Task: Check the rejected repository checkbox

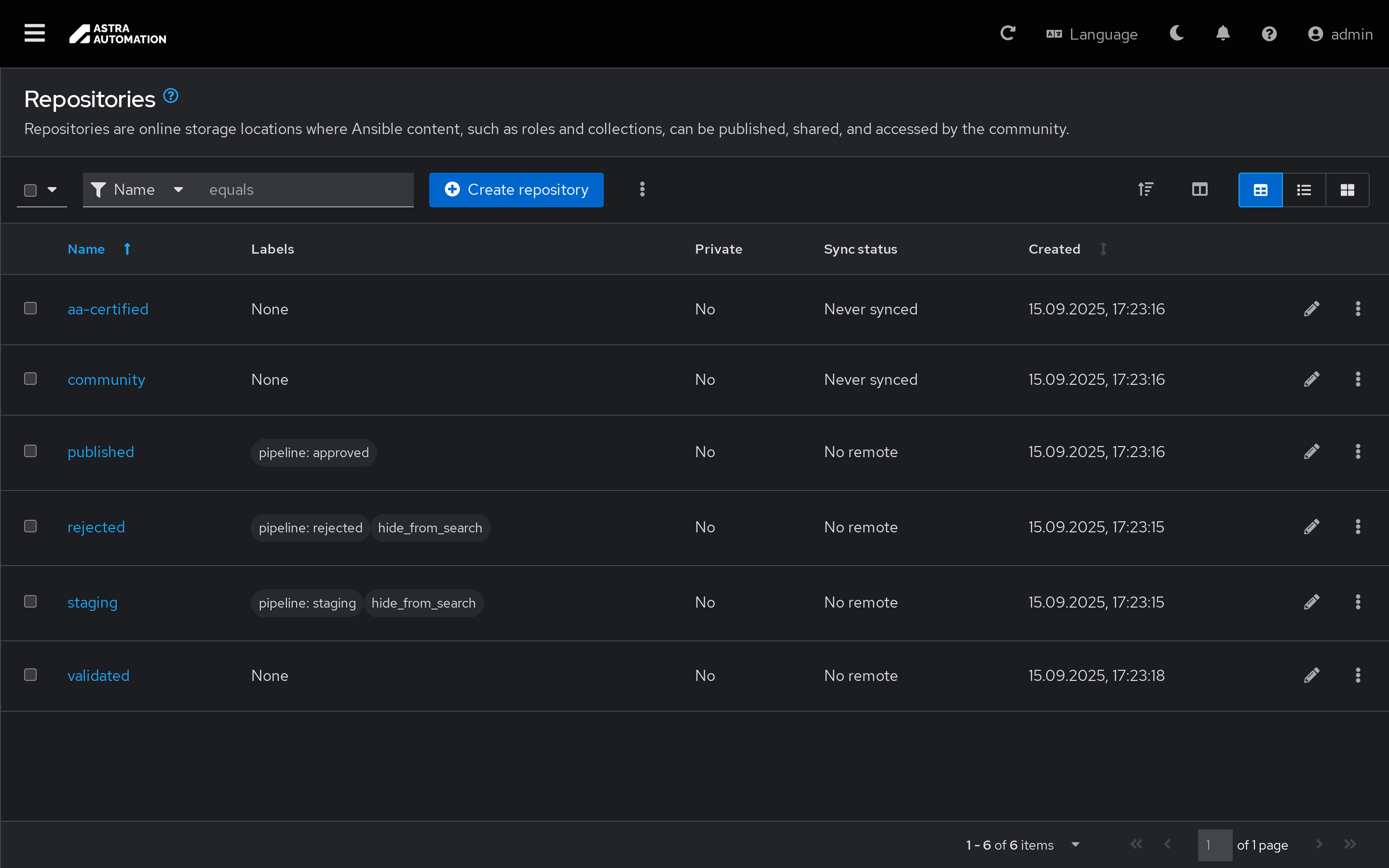Action: click(30, 527)
